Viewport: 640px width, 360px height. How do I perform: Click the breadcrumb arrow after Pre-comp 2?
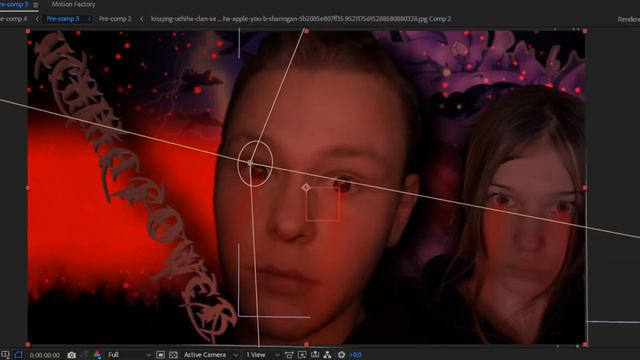point(142,19)
